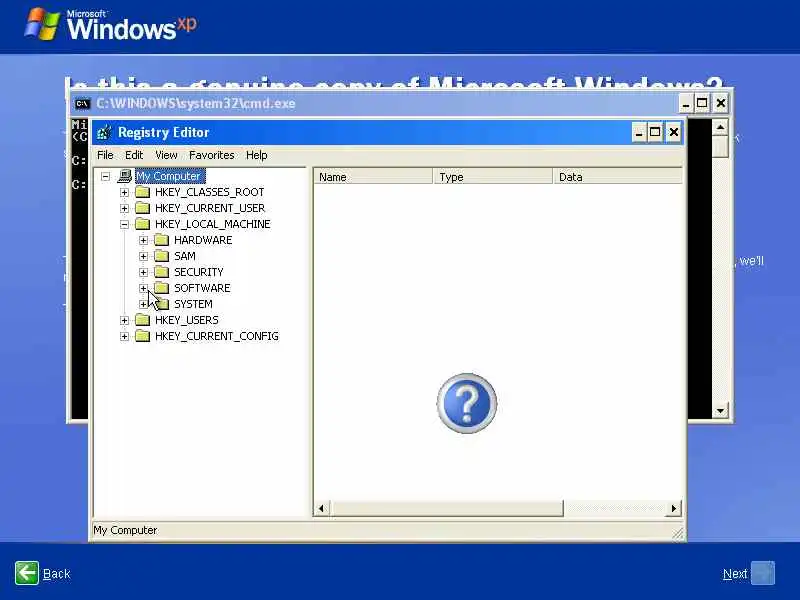
Task: Click the HKEY_LOCAL_MACHINE folder icon
Action: [142, 224]
